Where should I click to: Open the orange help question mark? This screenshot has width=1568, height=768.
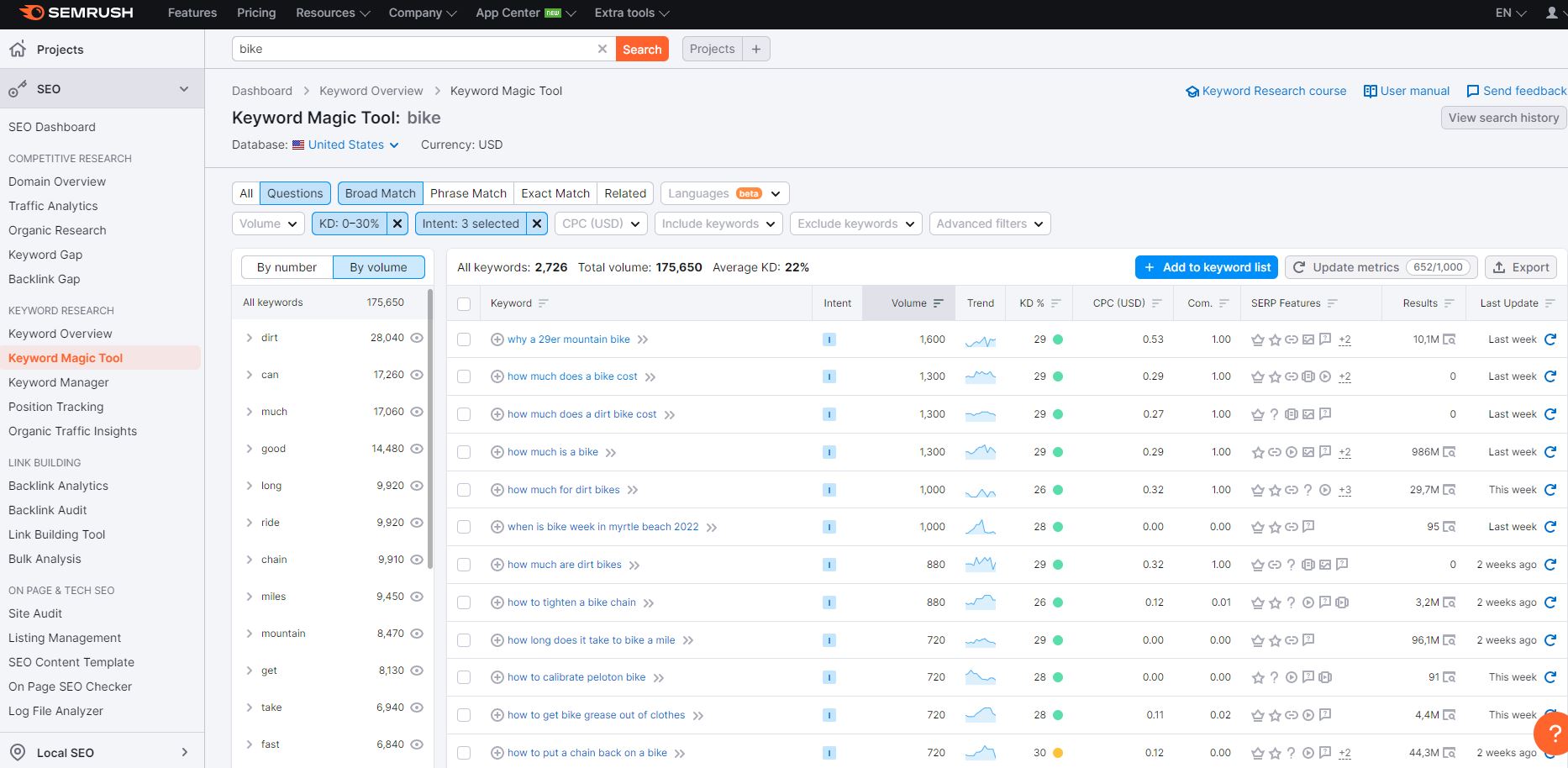(x=1552, y=734)
